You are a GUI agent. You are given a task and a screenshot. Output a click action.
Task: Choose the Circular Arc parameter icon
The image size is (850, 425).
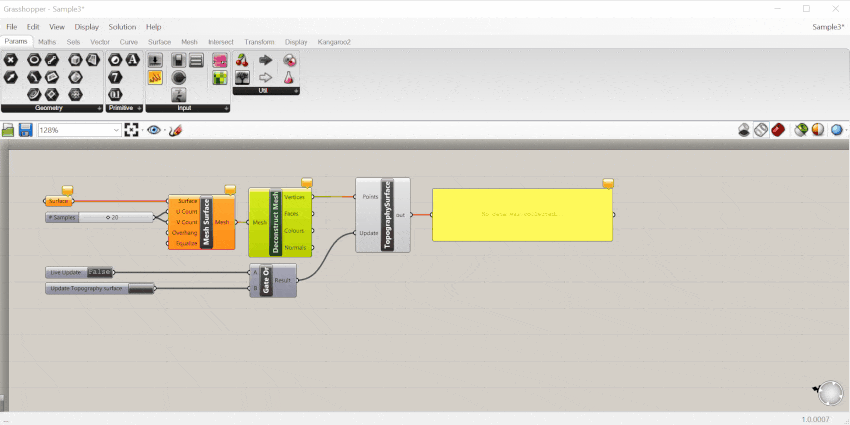[34, 78]
